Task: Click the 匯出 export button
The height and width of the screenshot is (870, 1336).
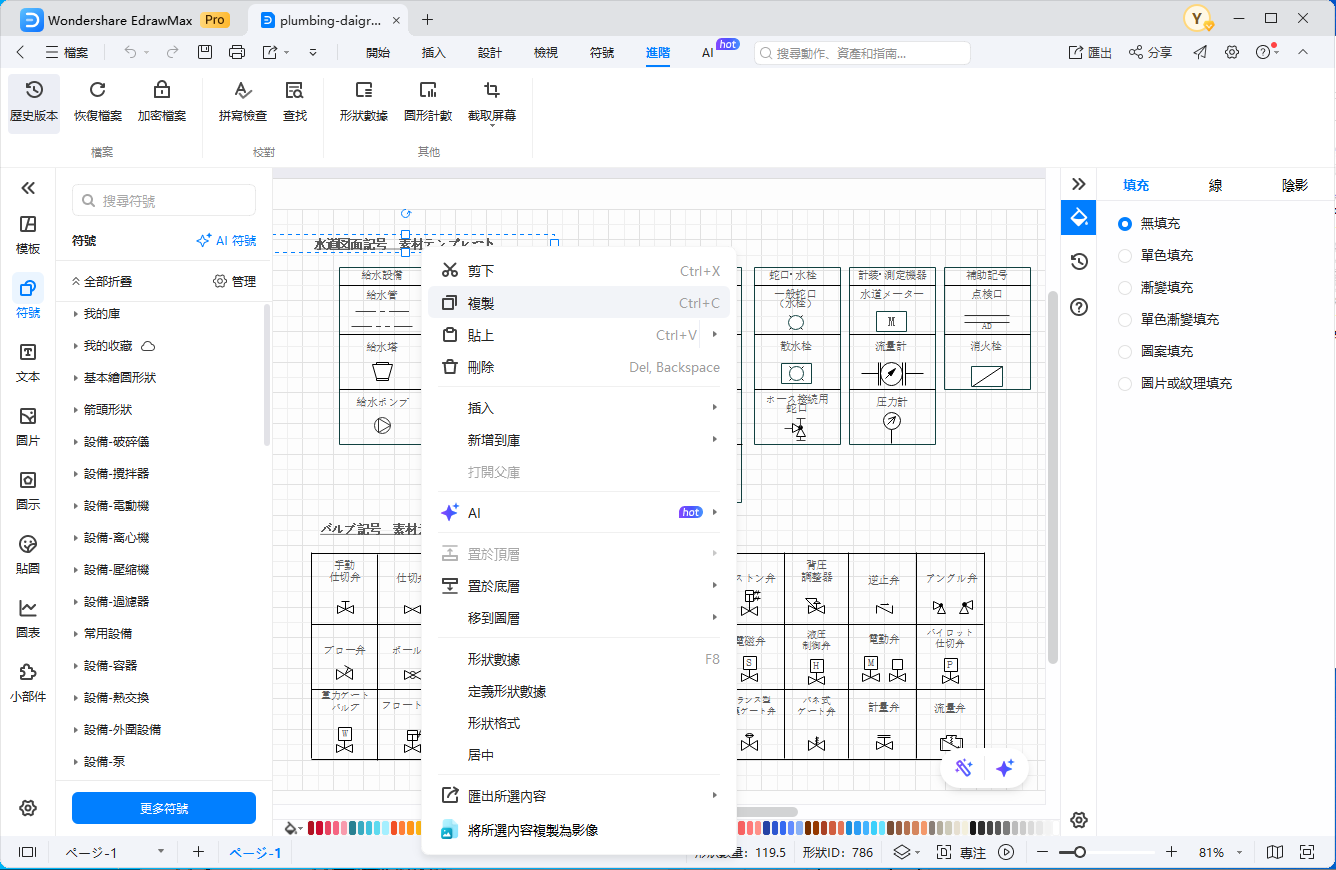Action: 1090,53
